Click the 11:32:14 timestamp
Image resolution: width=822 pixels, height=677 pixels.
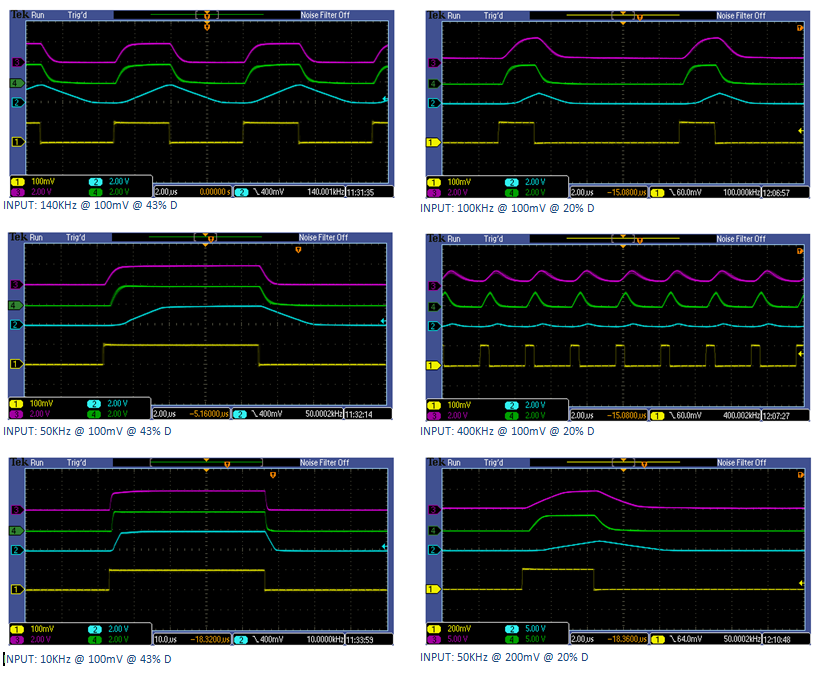click(x=359, y=414)
